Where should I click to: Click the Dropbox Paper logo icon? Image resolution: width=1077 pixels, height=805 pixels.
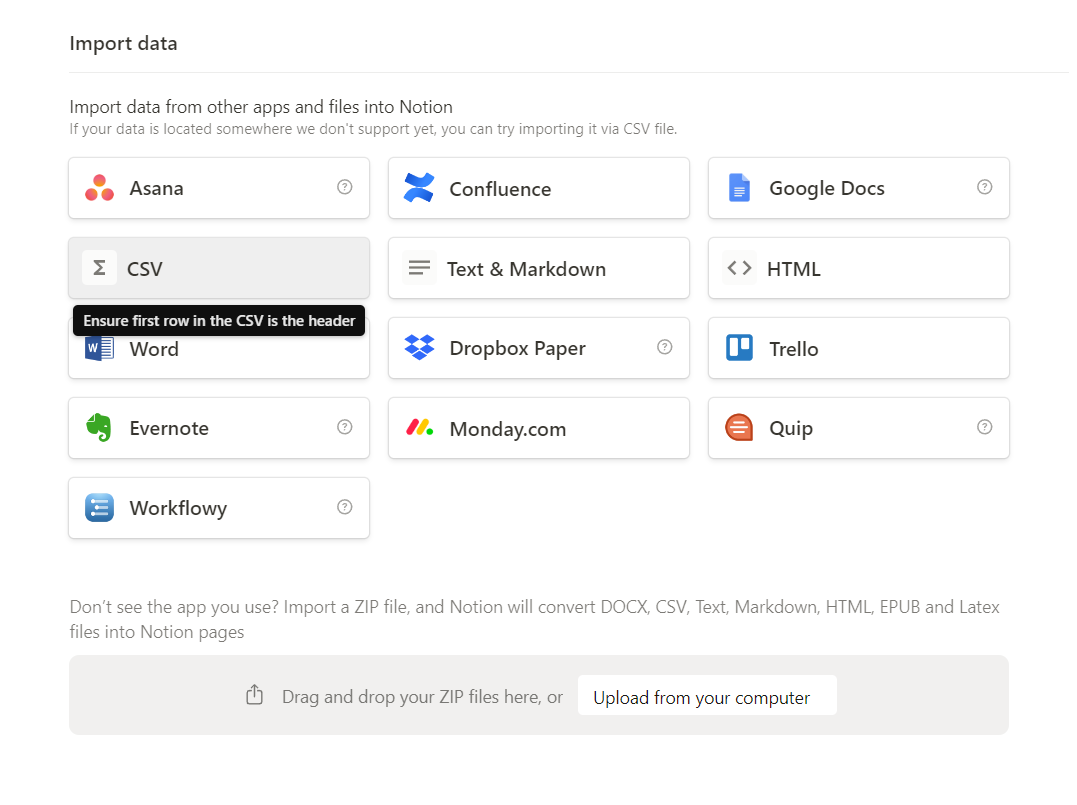pyautogui.click(x=419, y=348)
